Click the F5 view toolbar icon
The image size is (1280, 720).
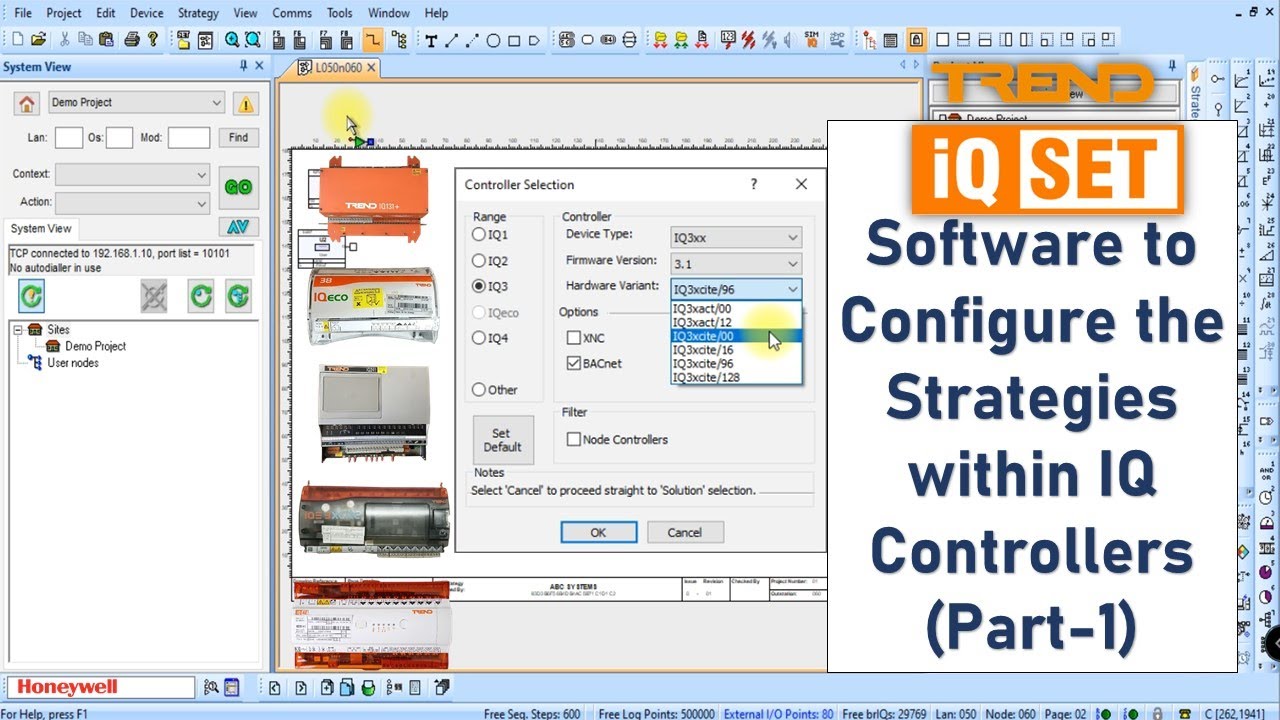(x=278, y=40)
